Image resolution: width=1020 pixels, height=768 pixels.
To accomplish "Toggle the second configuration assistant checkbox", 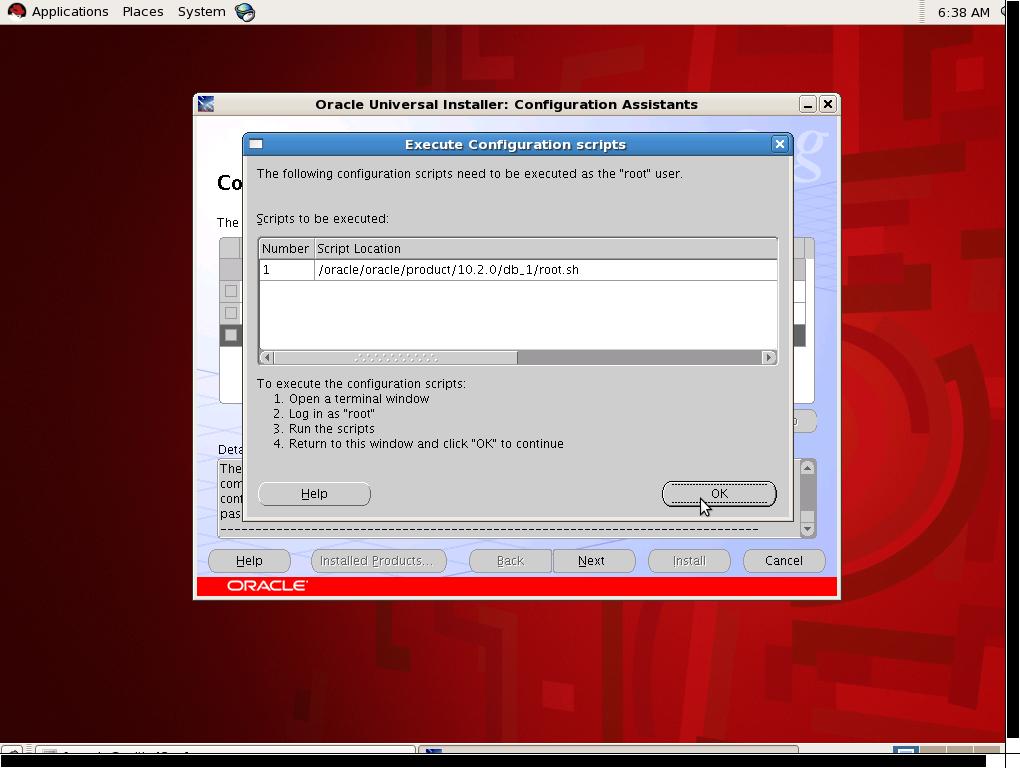I will 231,313.
